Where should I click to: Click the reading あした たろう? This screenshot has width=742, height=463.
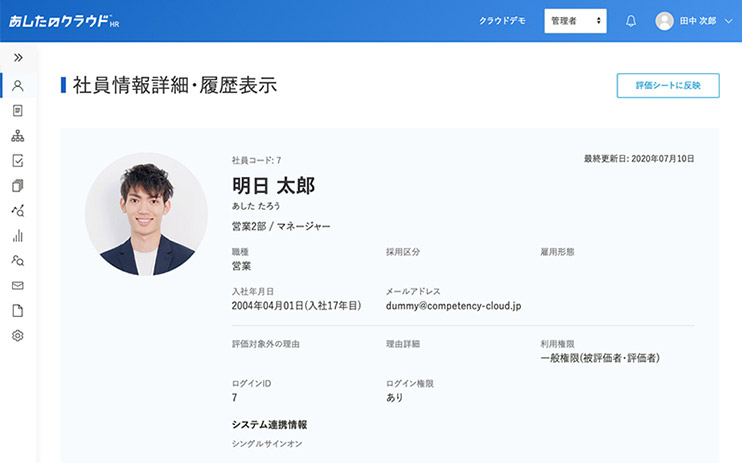(x=256, y=206)
